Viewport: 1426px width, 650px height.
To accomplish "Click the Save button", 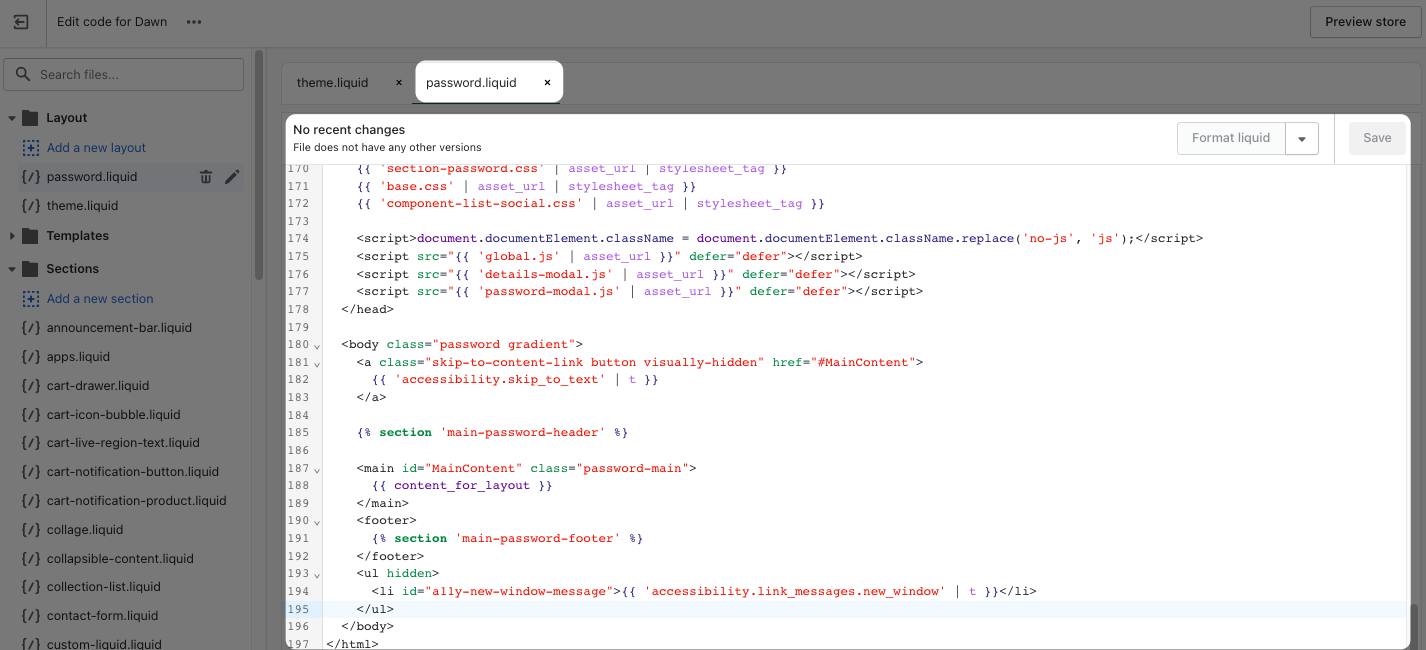I will 1377,138.
